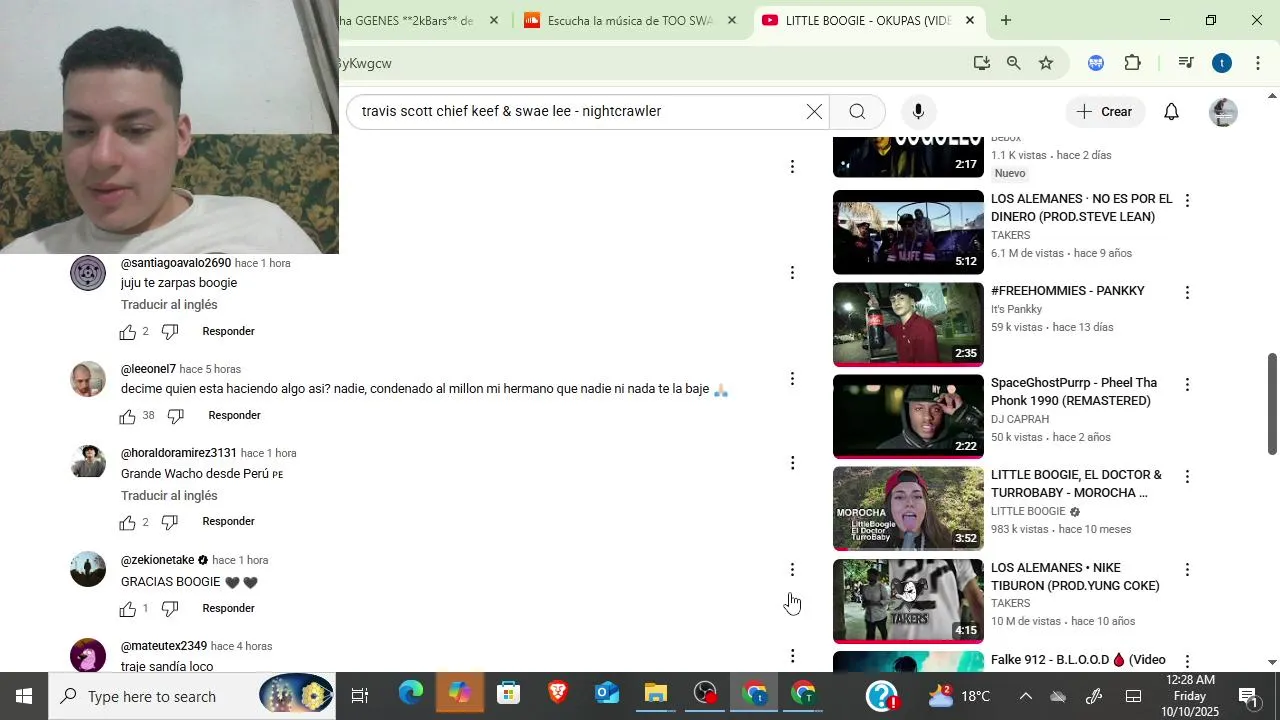Like the GRACIAS BOOGIE comment
The height and width of the screenshot is (720, 1280).
(127, 609)
